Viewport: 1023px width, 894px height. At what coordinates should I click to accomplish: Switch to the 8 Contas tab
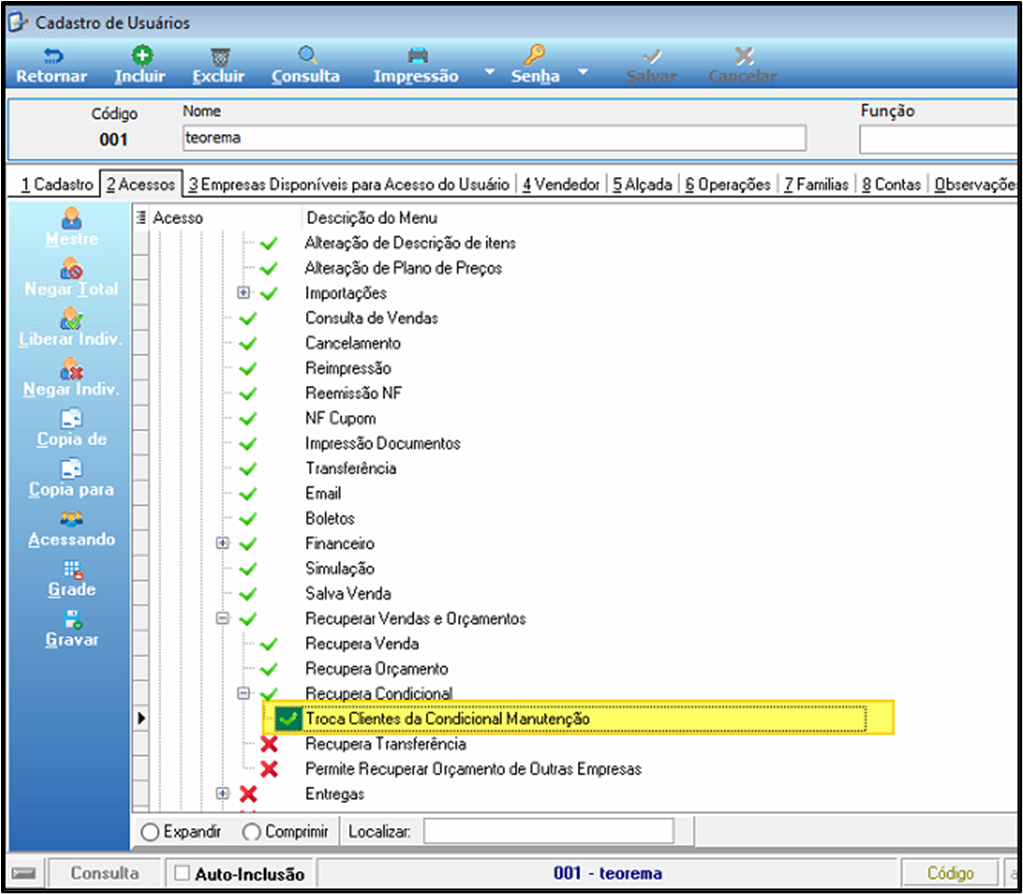[891, 185]
